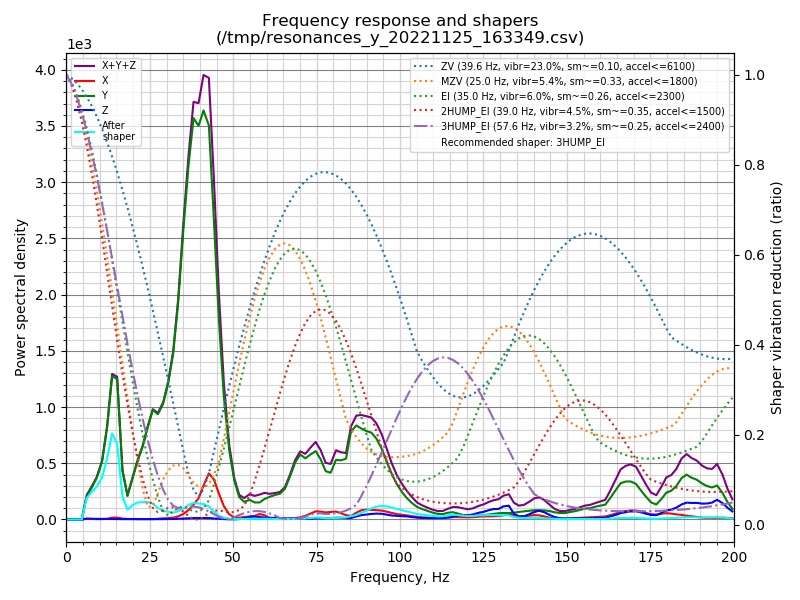Click the '100' frequency tick label
Viewport: 800px width, 600px height.
pos(400,557)
